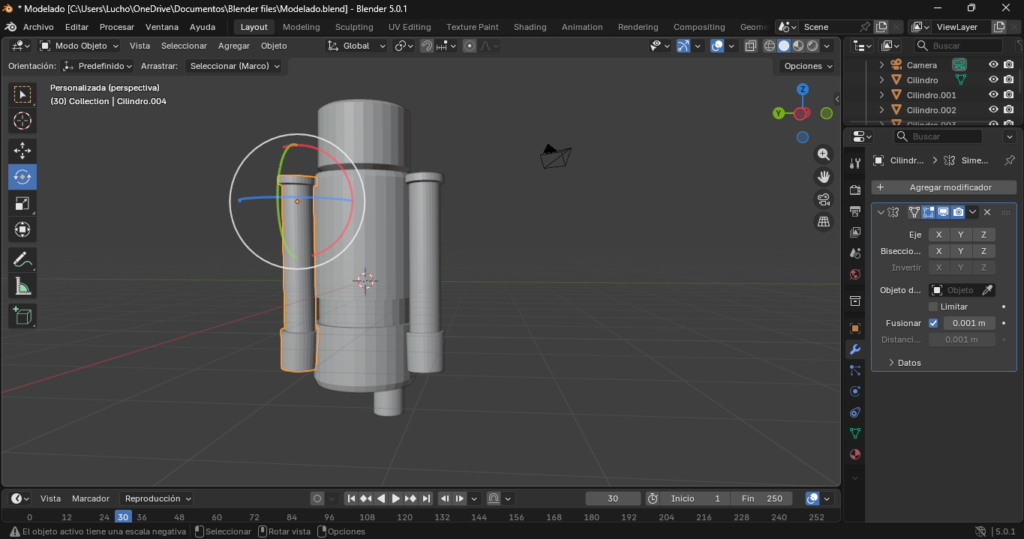Click the Fusionar 0.001 m value field
This screenshot has height=539, width=1024.
[x=969, y=323]
